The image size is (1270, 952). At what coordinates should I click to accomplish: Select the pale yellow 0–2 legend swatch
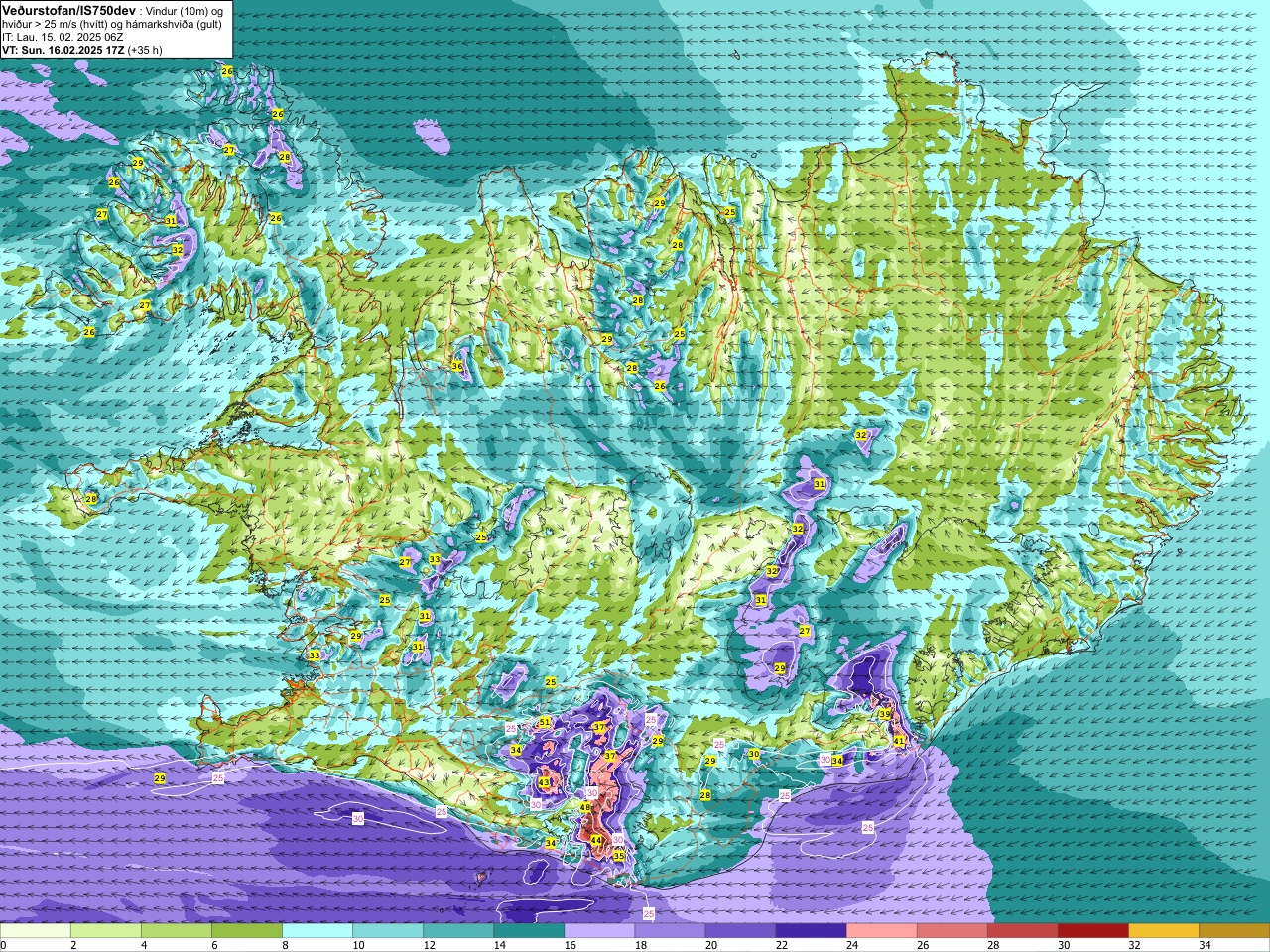tap(36, 931)
